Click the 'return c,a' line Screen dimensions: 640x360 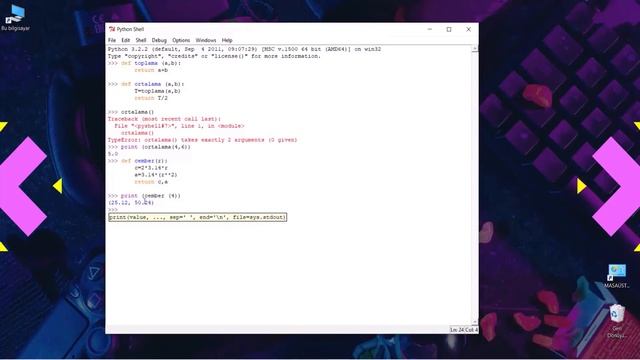[x=151, y=182]
